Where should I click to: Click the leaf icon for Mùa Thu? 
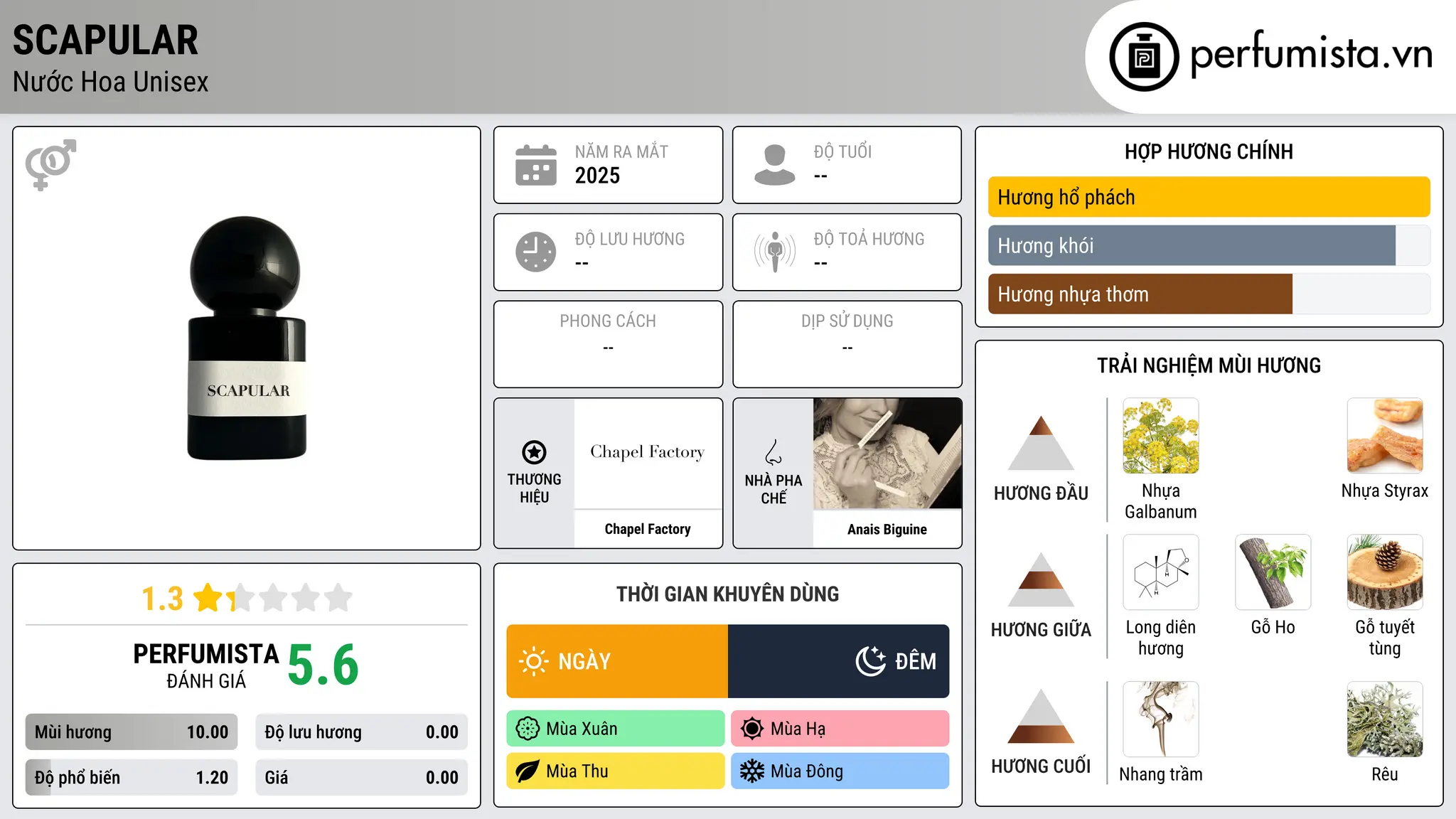click(528, 771)
